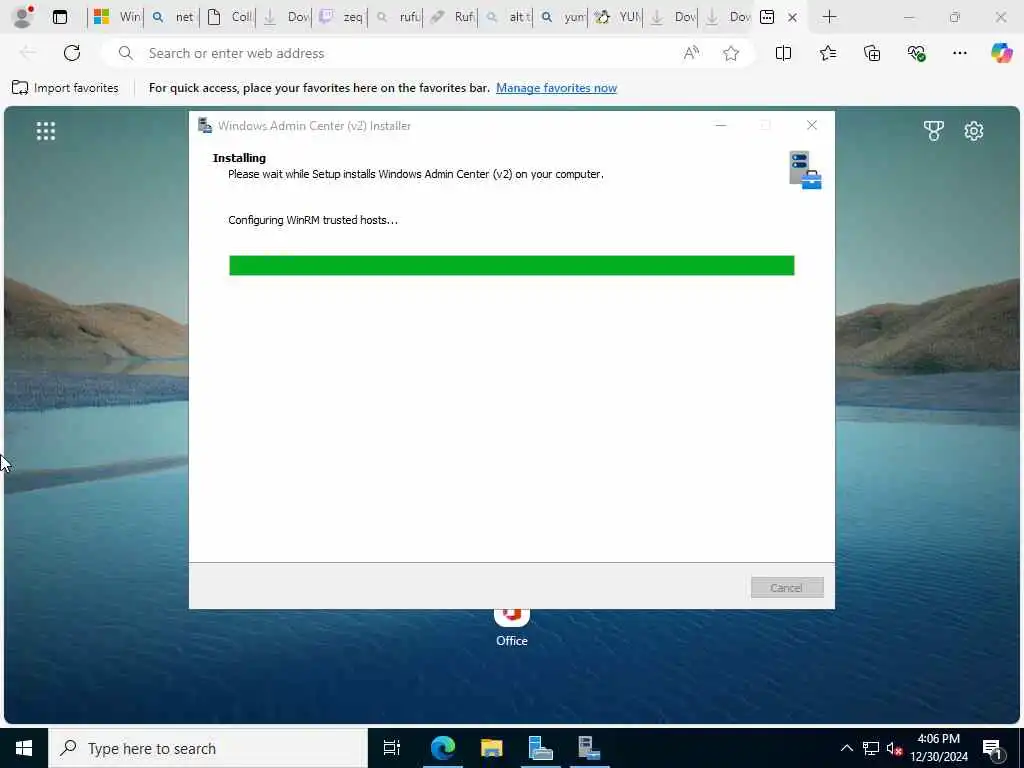Open the muted volume tray icon
This screenshot has height=768, width=1024.
click(x=894, y=748)
